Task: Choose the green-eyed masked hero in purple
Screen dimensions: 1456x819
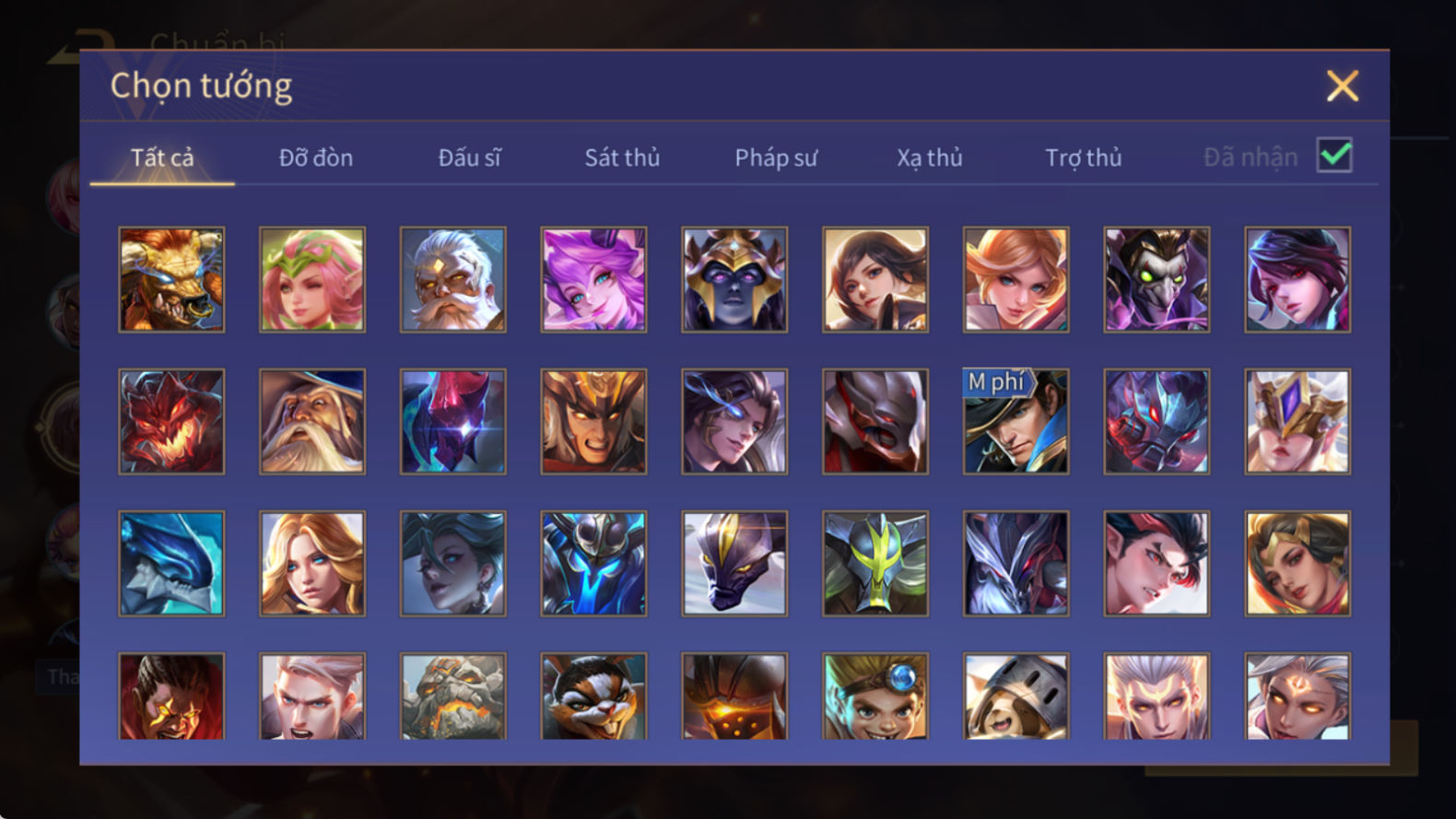Action: 1157,279
